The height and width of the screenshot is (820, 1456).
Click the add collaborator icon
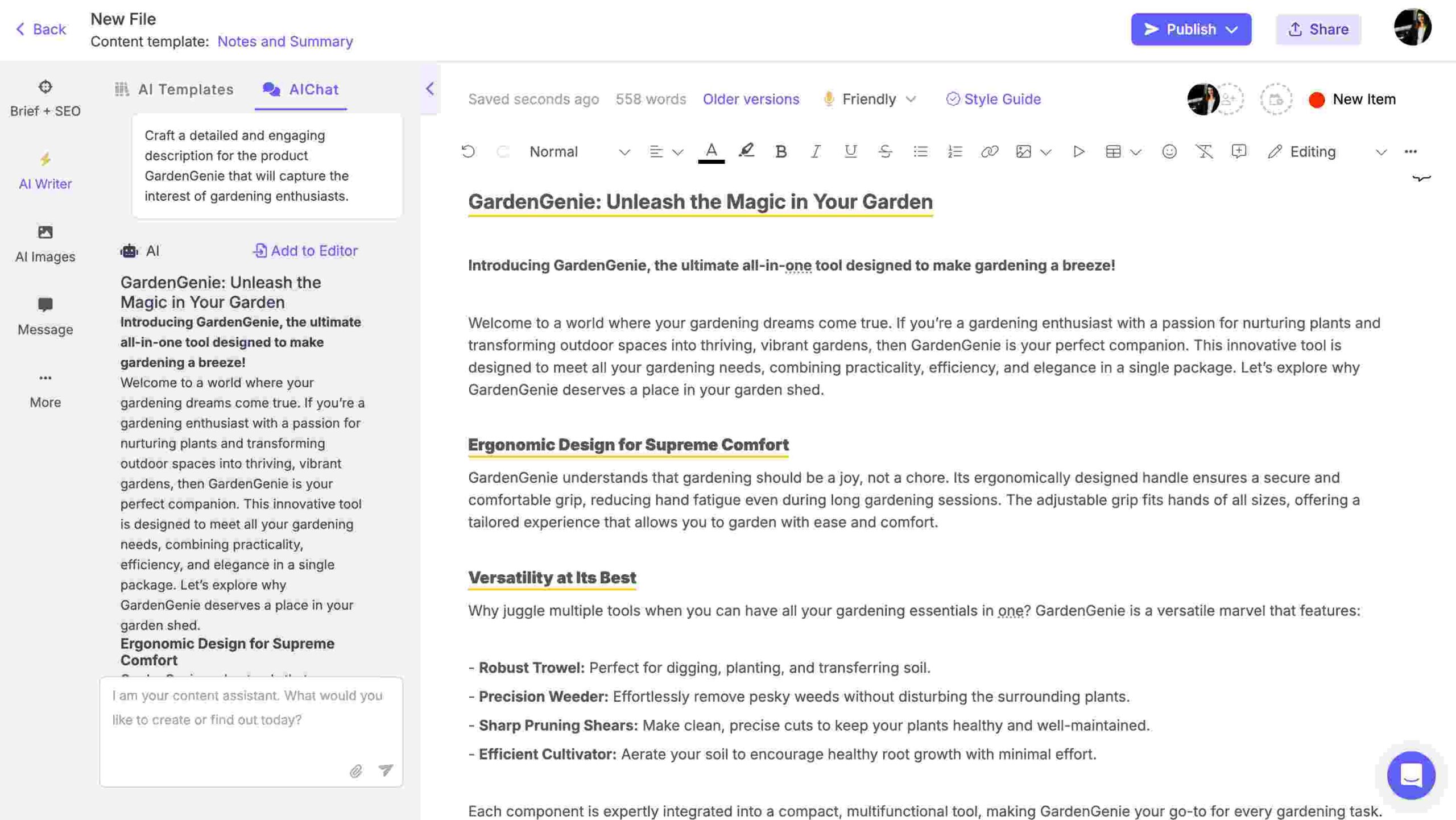tap(1230, 99)
